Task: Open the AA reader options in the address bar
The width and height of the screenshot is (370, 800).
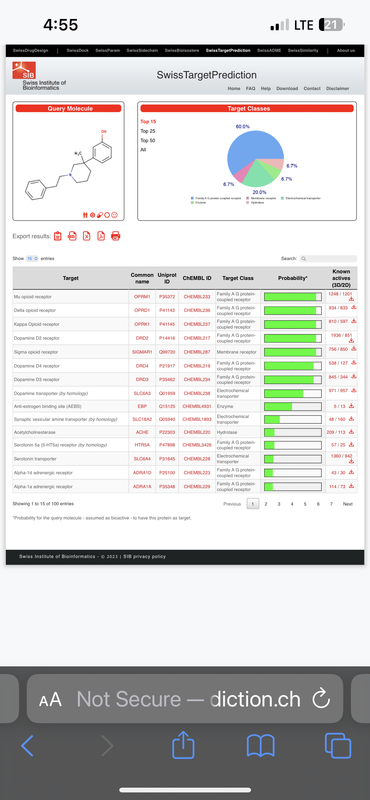Action: 50,699
